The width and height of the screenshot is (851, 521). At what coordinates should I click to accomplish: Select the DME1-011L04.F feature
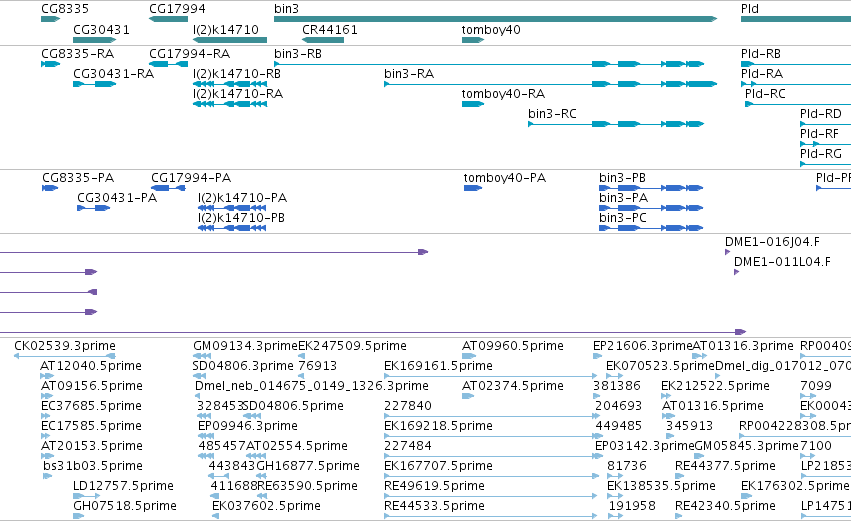(x=782, y=262)
